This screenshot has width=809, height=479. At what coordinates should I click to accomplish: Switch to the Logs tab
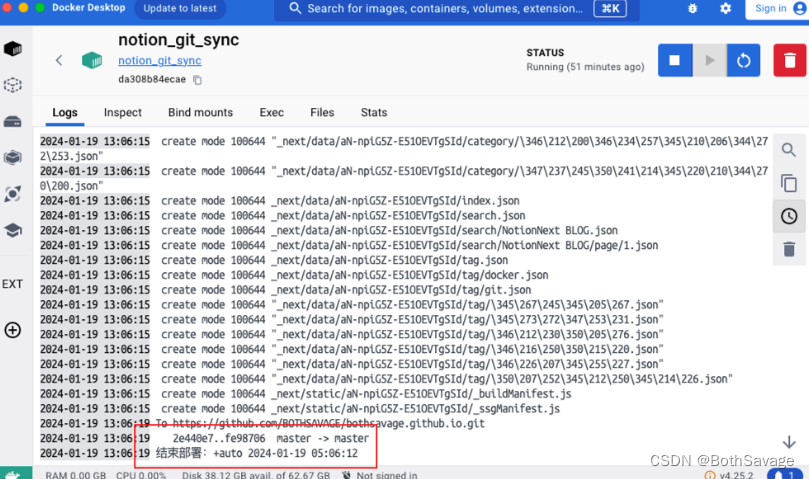click(x=65, y=113)
